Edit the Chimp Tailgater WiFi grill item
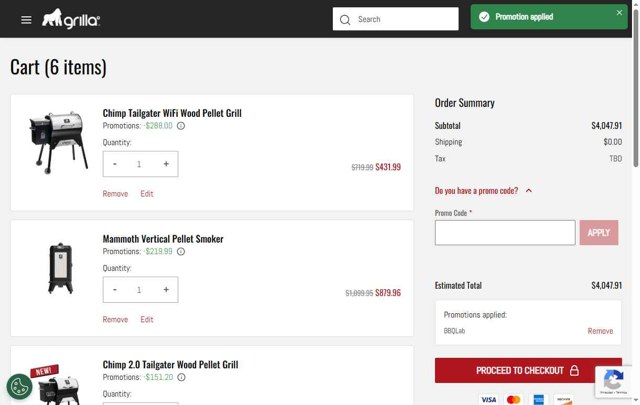Viewport: 640px width, 405px height. 147,194
